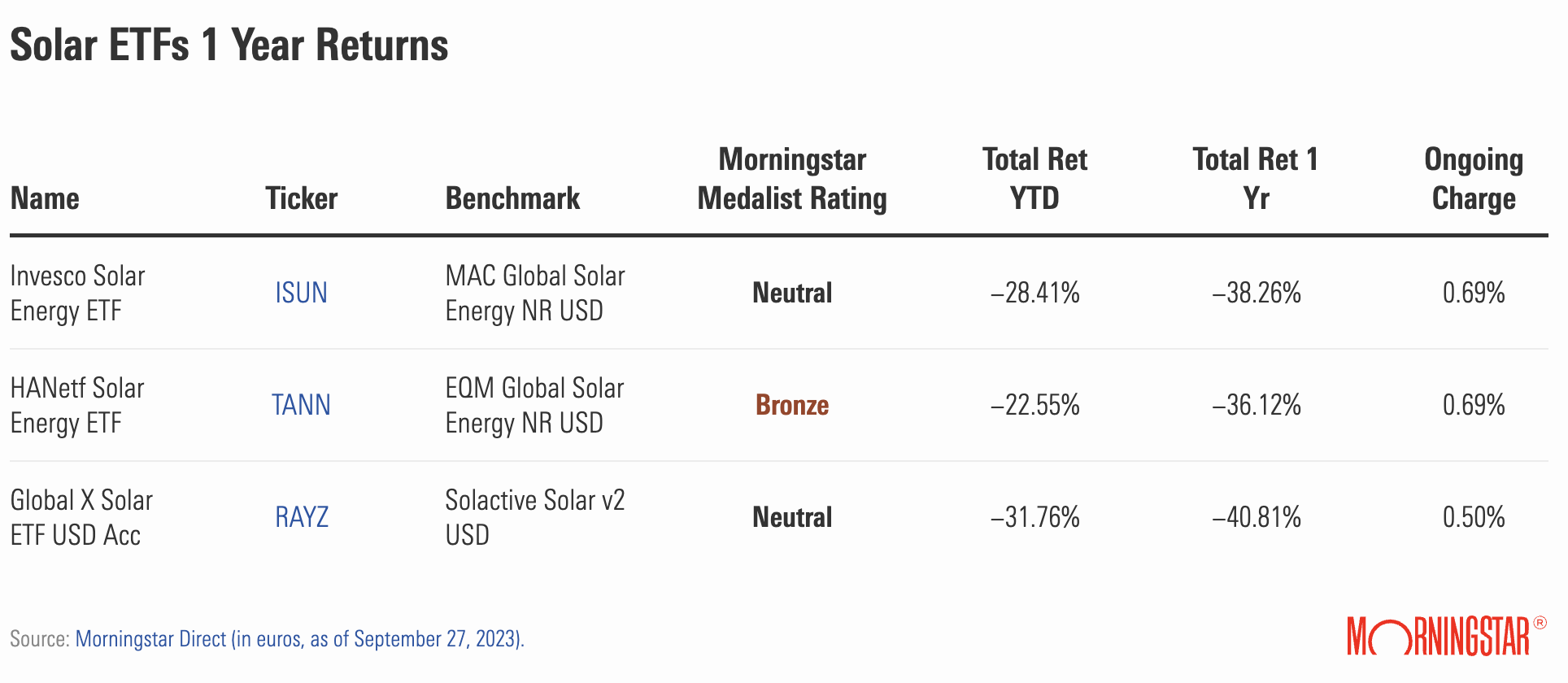The image size is (1568, 683).
Task: Click Invesco Solar Energy ETF name
Action: [x=77, y=294]
